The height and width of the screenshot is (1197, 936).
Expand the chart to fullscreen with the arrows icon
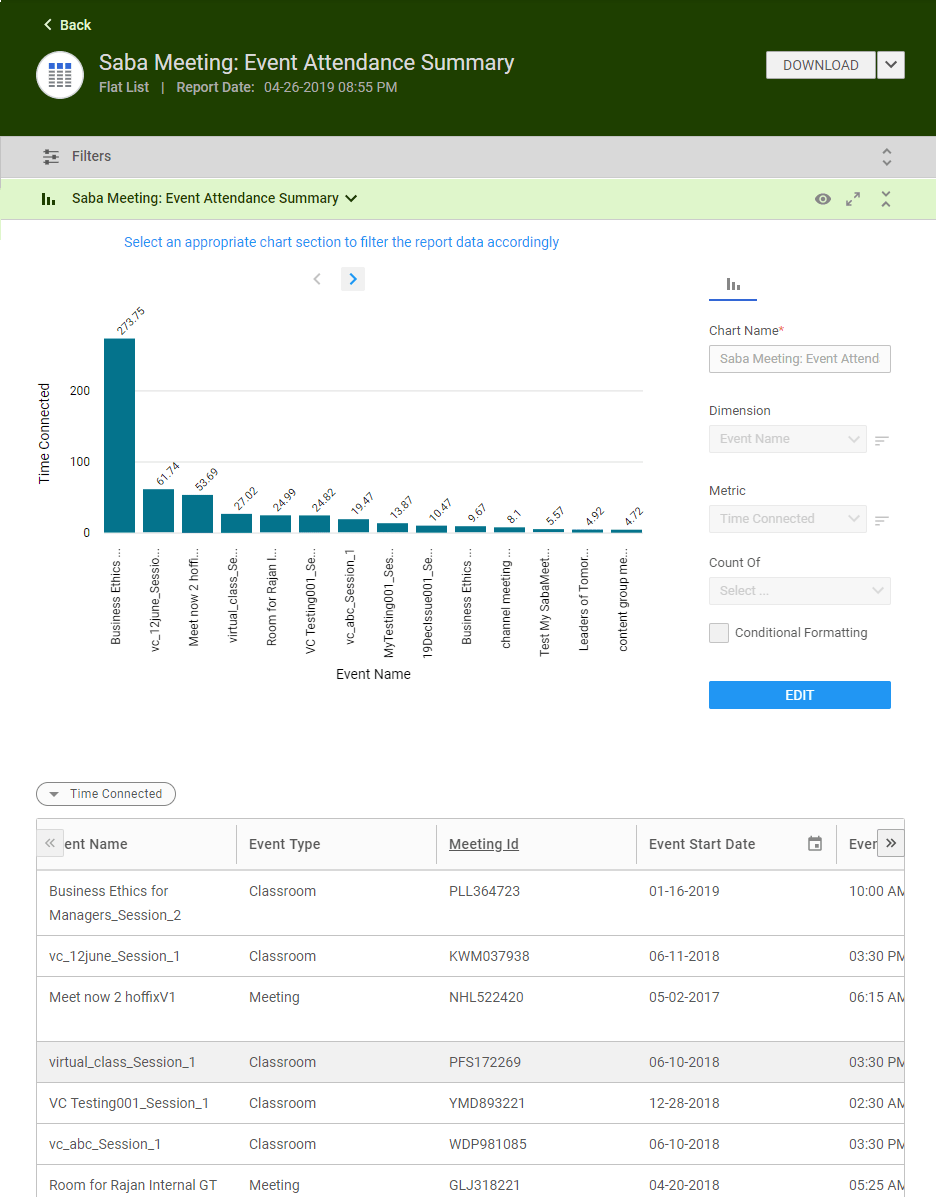coord(852,199)
